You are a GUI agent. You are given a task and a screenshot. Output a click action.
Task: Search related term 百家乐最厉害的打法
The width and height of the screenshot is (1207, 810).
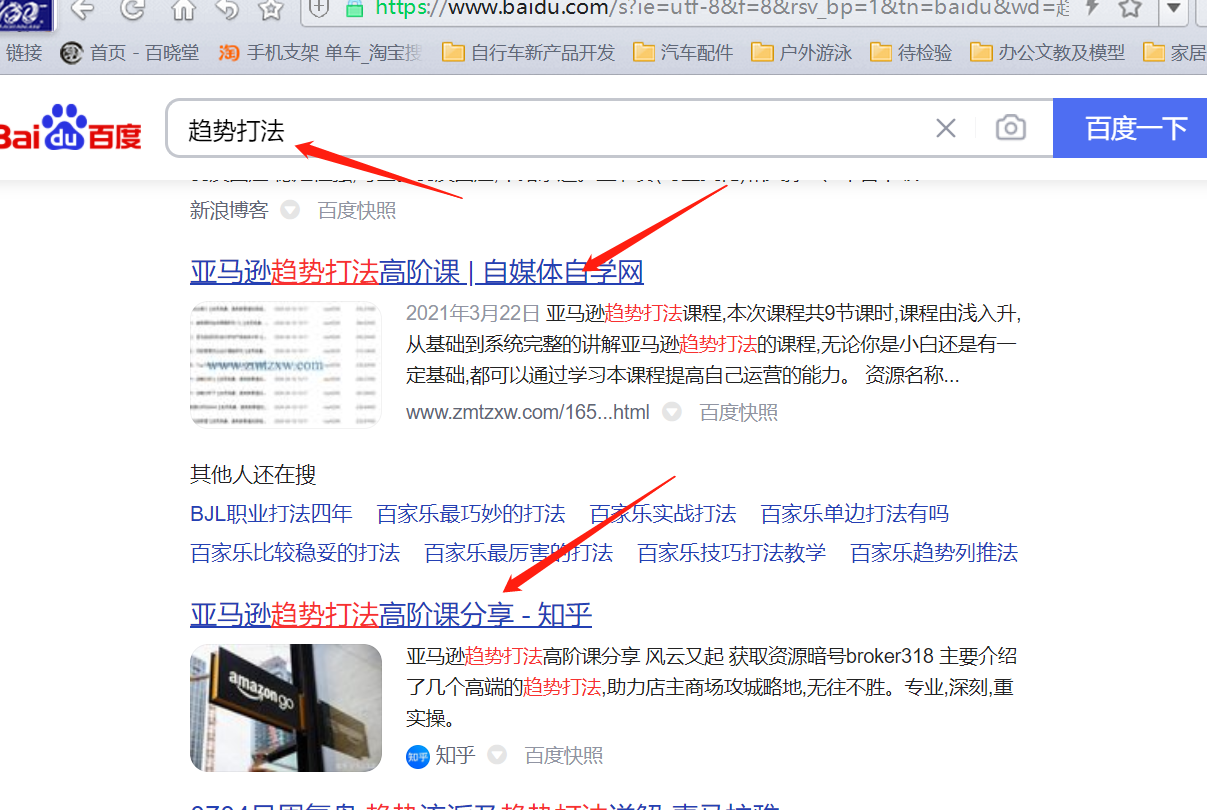pyautogui.click(x=519, y=552)
